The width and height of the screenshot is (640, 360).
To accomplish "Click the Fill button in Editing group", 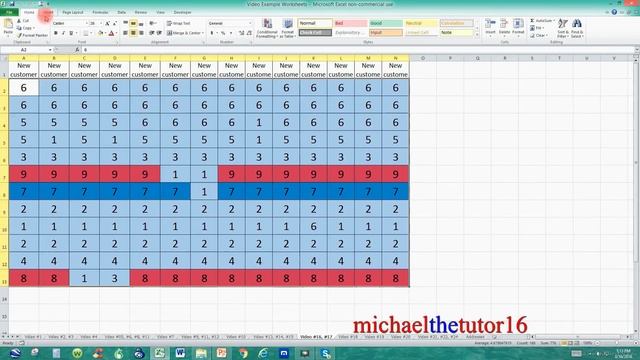I will coord(537,28).
